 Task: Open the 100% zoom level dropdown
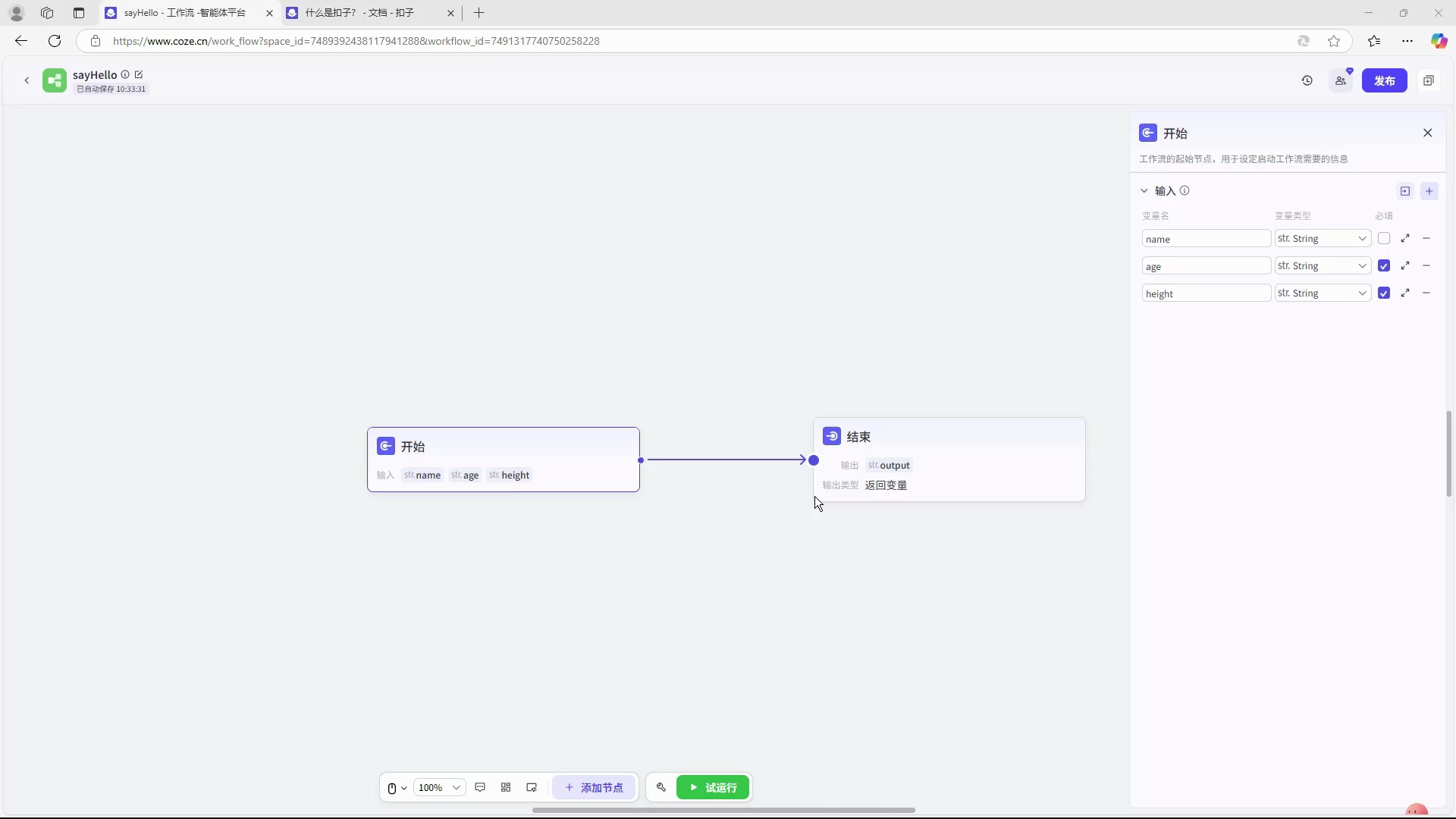[440, 788]
